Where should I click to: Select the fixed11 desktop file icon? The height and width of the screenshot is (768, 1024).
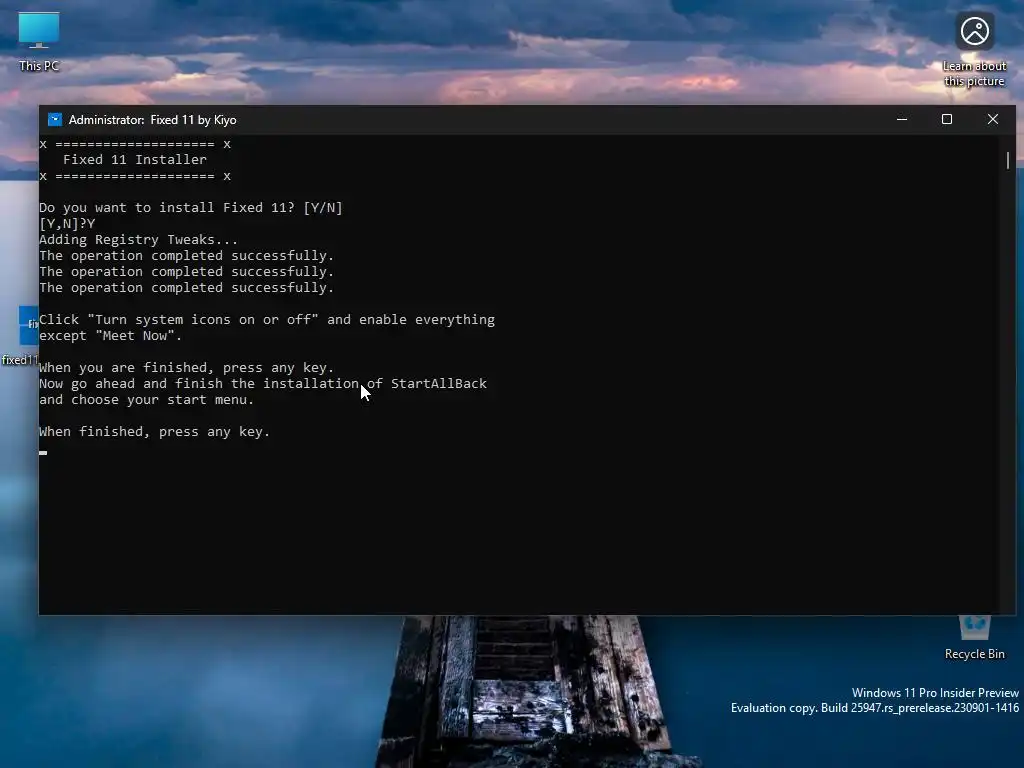[x=20, y=336]
